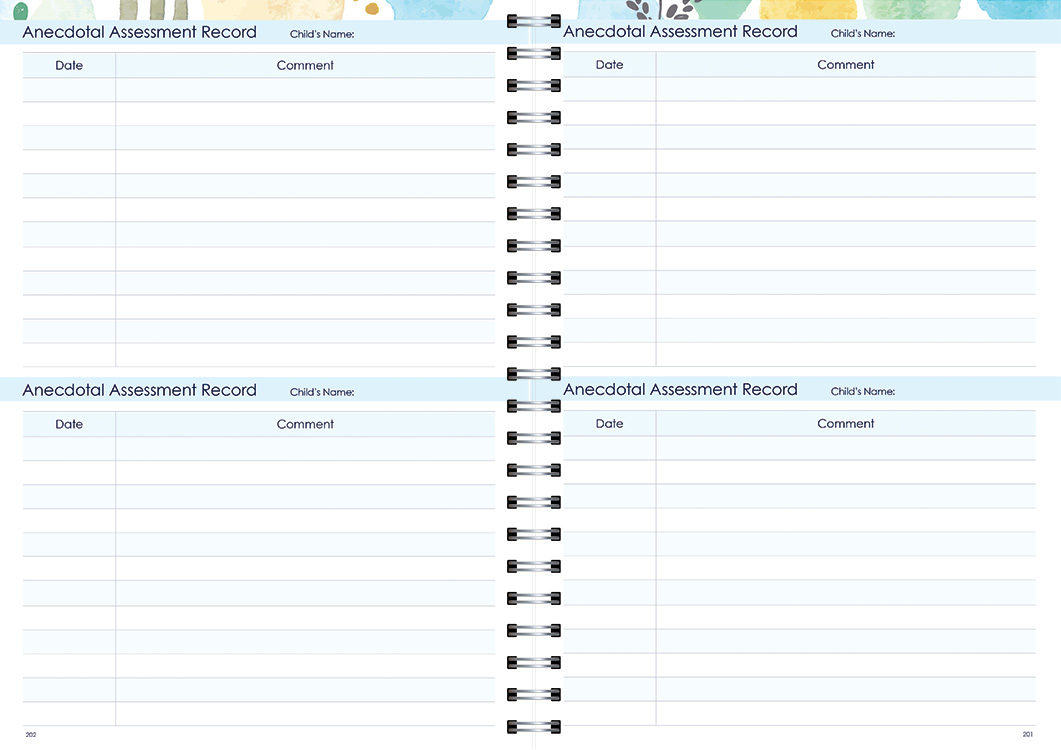Screen dimensions: 1061x750
Task: Select the bottom-right Anecdotal Assessment Record heading
Action: tap(680, 389)
